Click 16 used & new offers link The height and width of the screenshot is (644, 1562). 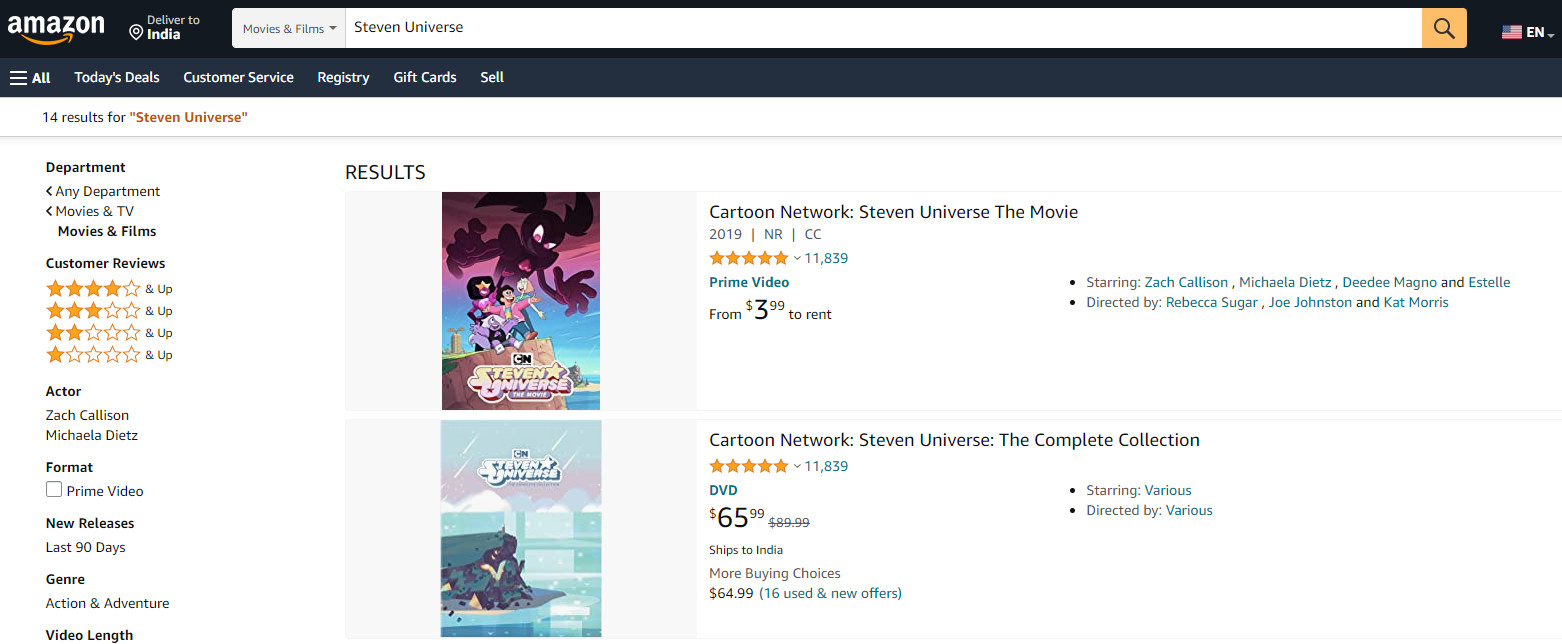(830, 593)
